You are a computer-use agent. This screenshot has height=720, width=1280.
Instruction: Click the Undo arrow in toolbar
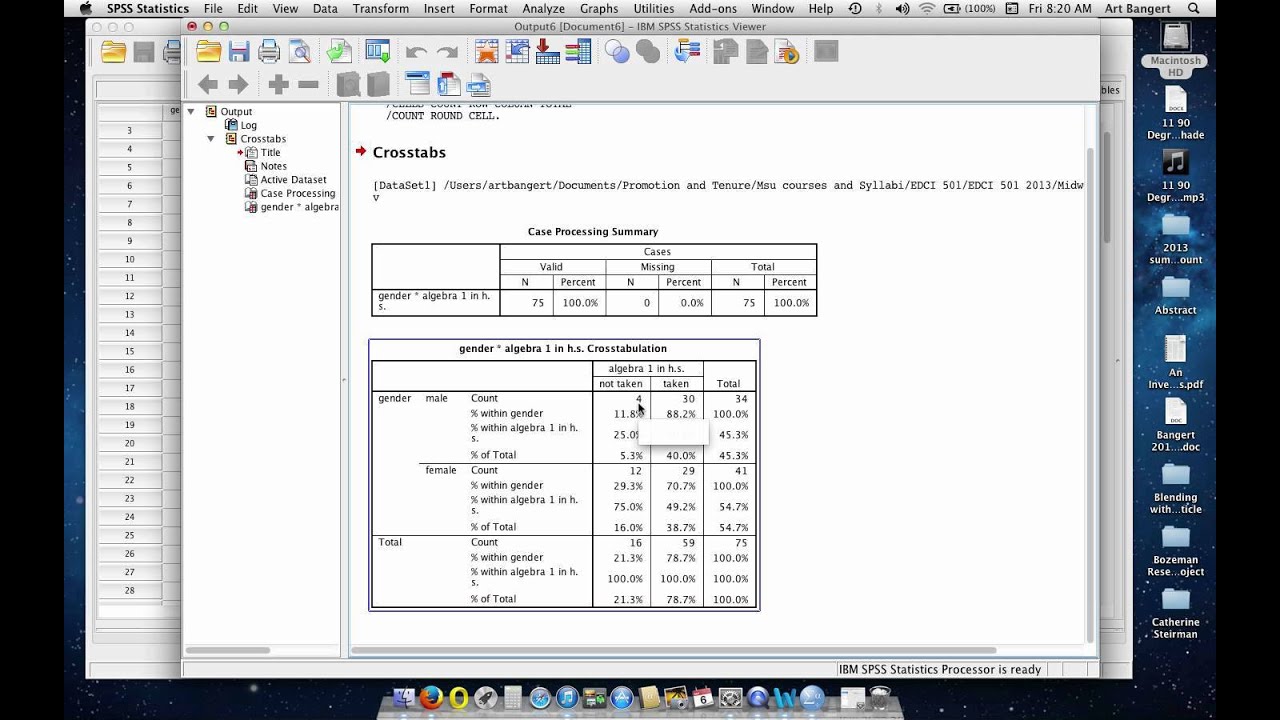click(x=416, y=53)
